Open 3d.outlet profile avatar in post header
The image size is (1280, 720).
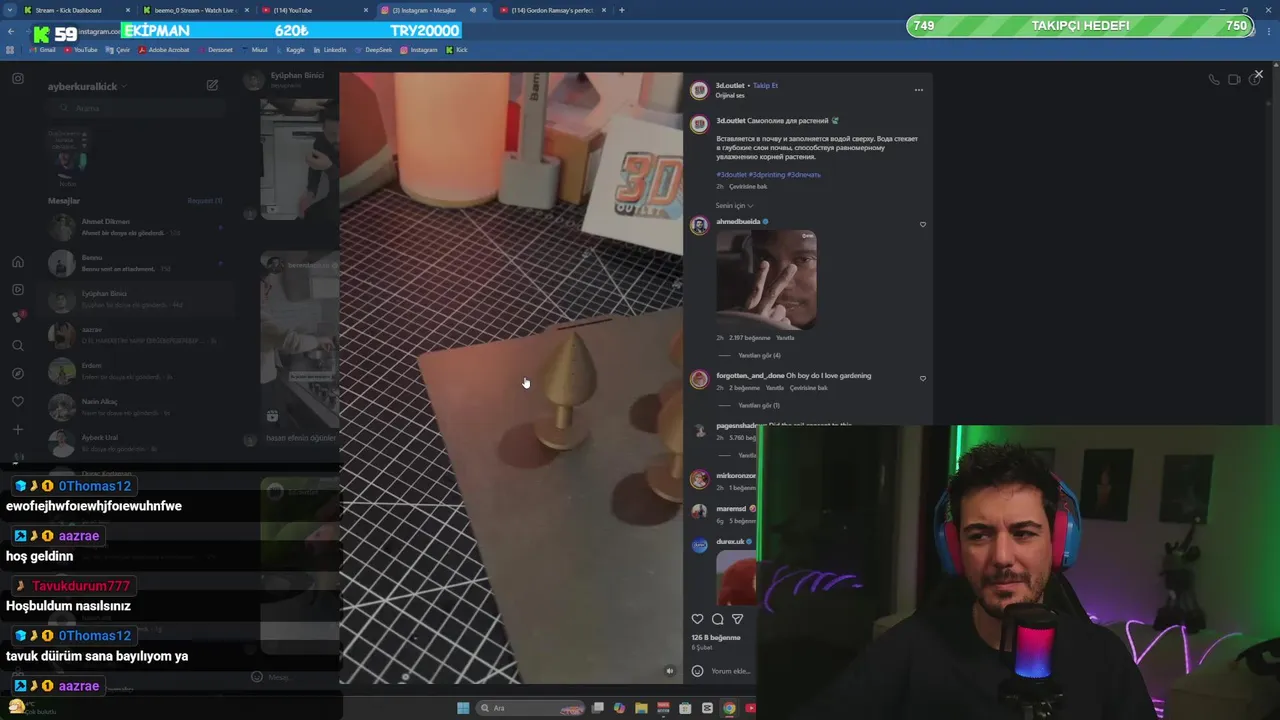click(x=700, y=90)
